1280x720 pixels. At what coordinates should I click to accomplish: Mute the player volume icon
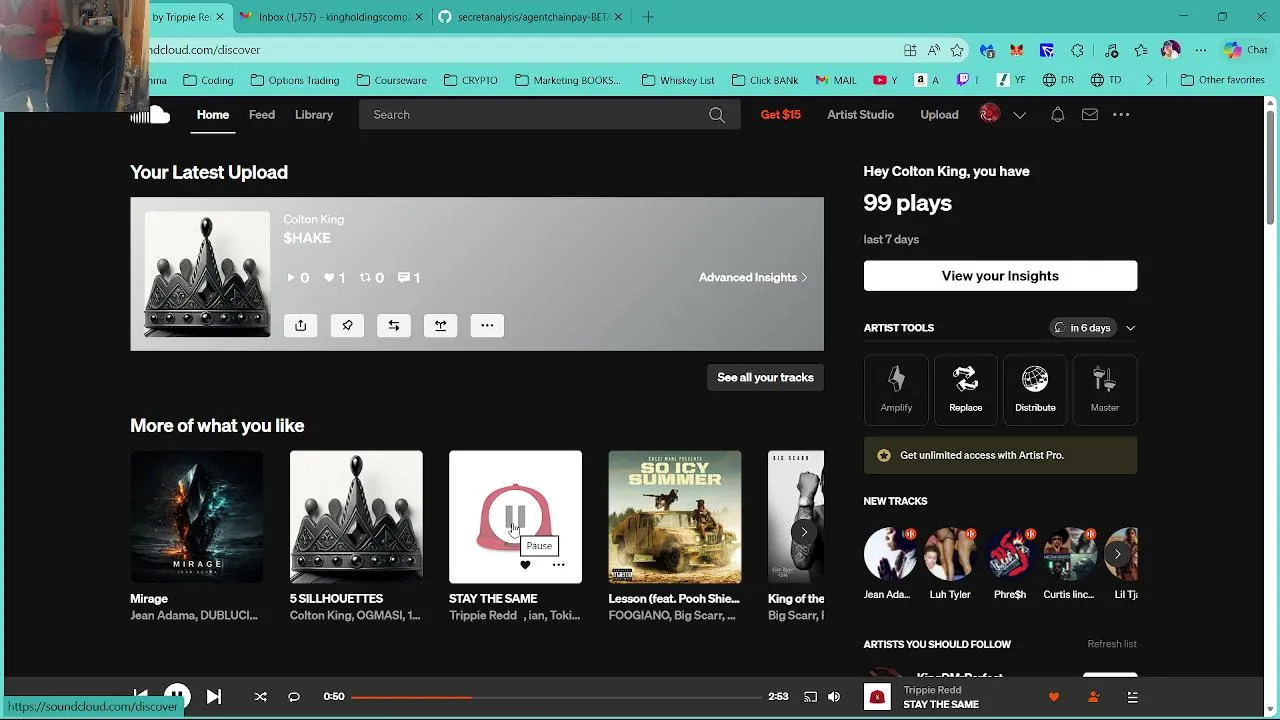coord(834,697)
